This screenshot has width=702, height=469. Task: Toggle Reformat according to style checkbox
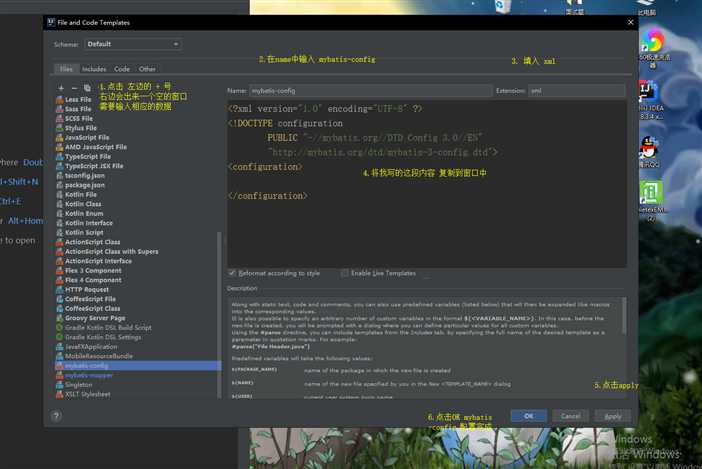click(232, 273)
